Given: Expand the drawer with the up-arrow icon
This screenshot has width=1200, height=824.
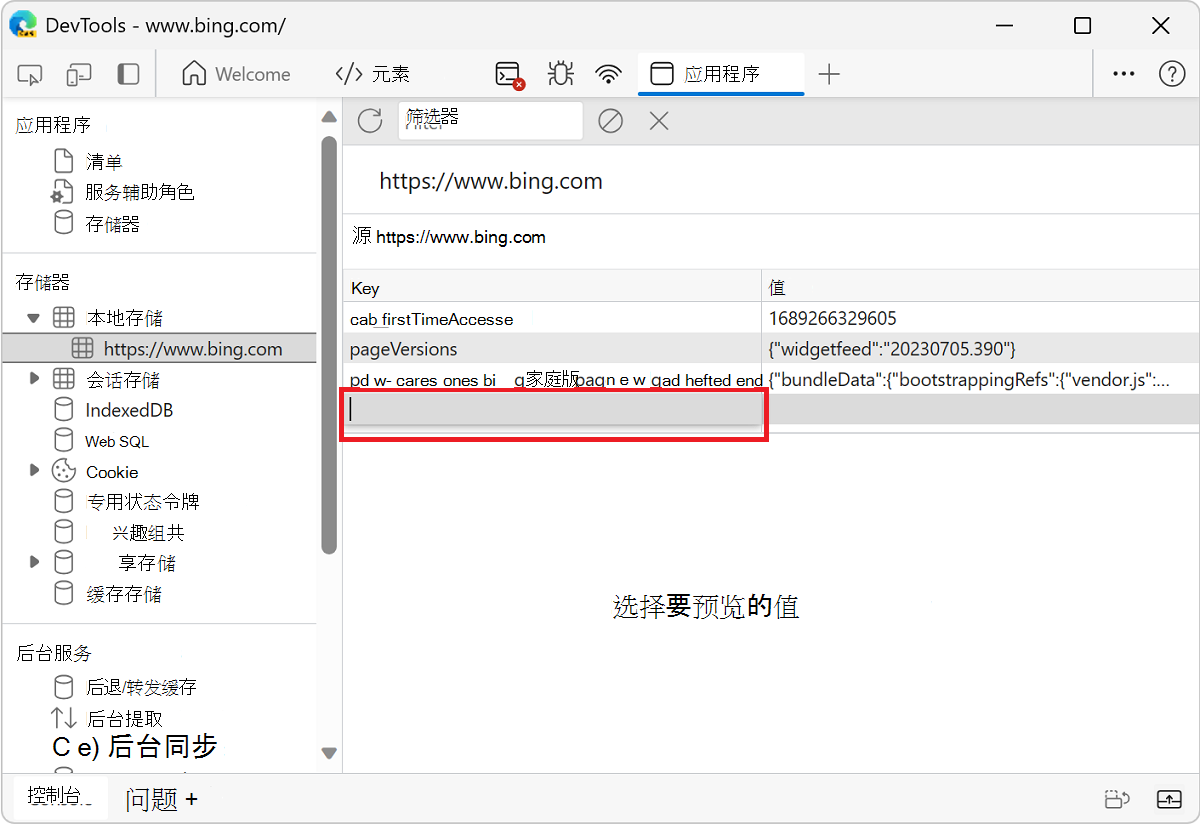Looking at the screenshot, I should 1169,799.
